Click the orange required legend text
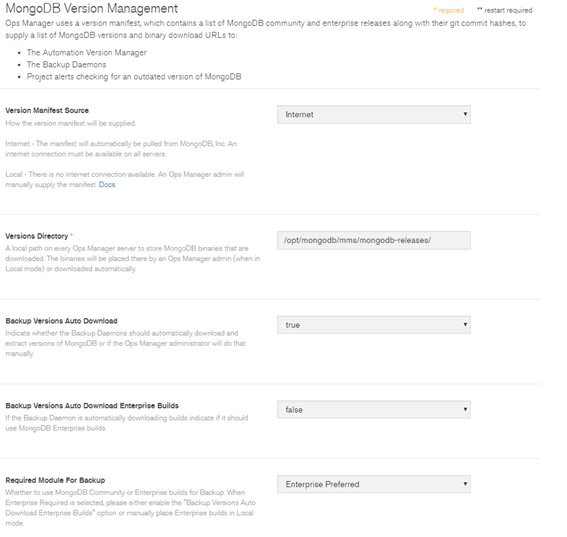 pyautogui.click(x=449, y=10)
